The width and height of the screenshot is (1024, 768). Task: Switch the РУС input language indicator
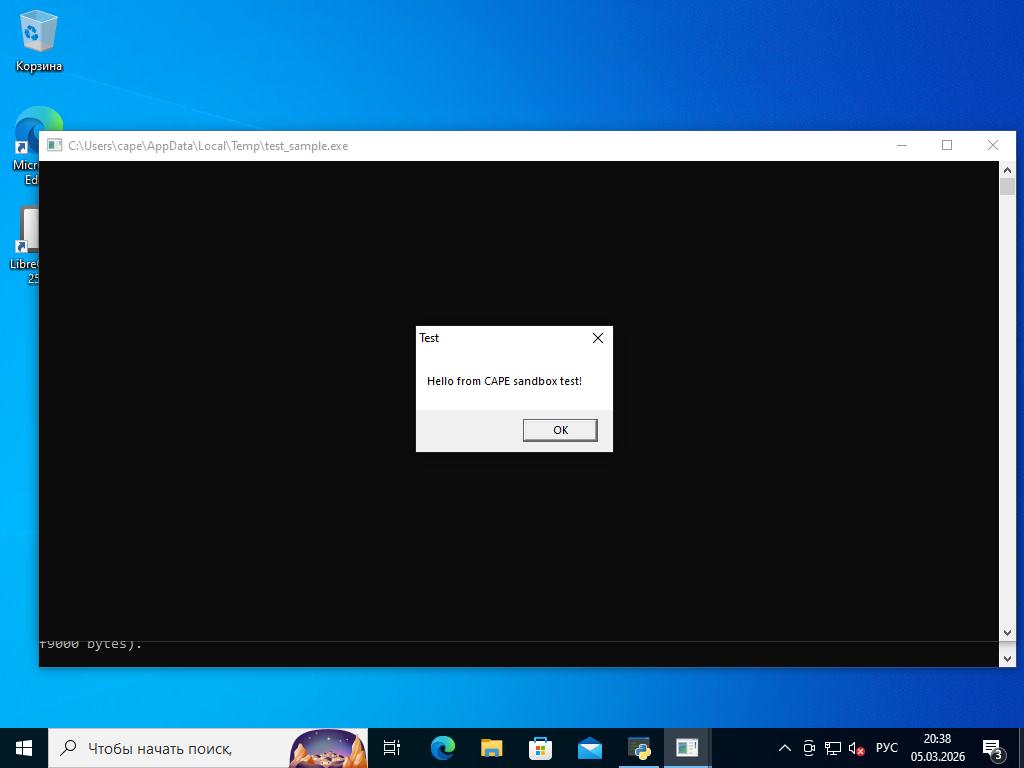point(886,748)
